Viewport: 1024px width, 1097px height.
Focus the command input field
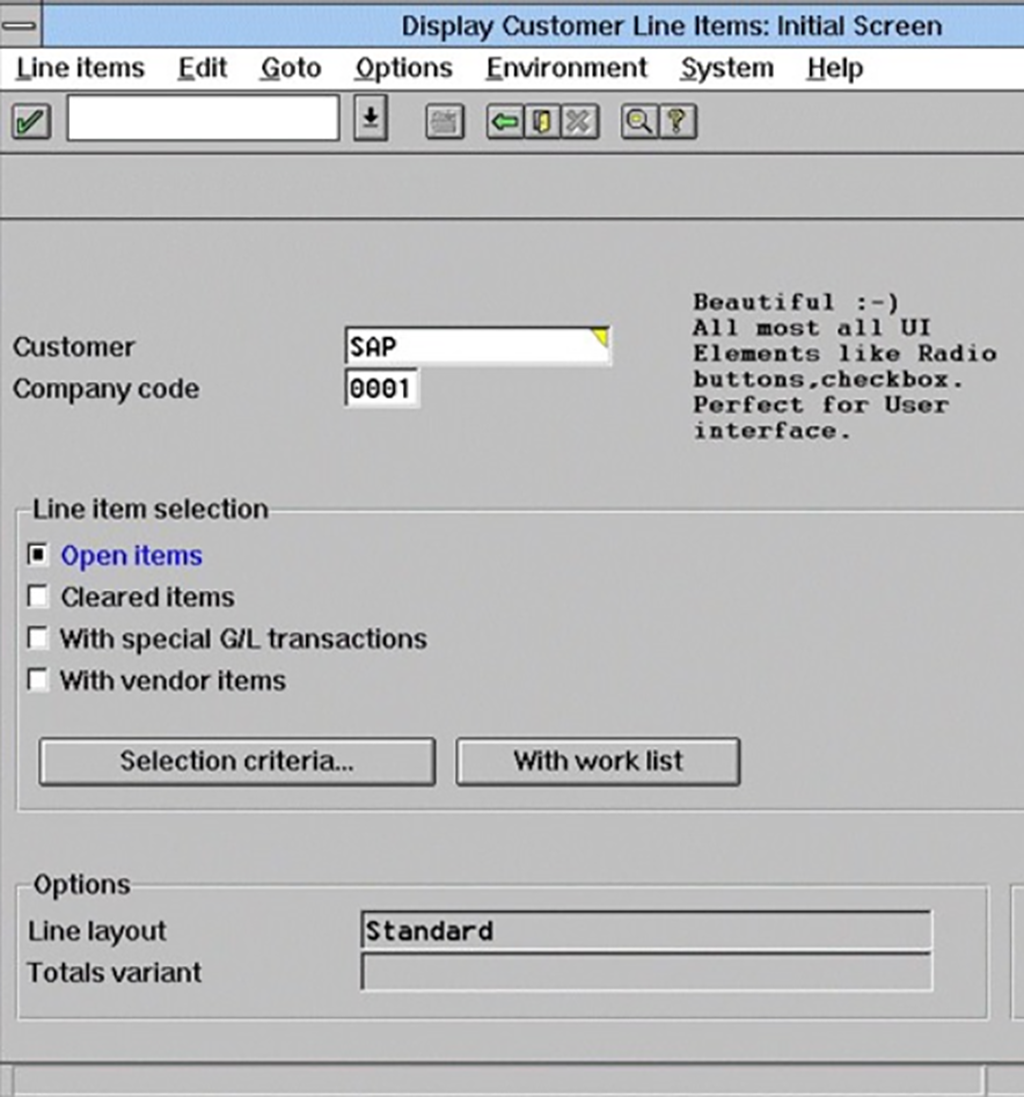(x=202, y=120)
